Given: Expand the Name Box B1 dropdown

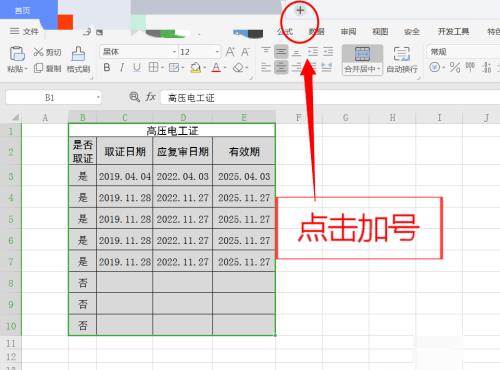Looking at the screenshot, I should click(98, 98).
